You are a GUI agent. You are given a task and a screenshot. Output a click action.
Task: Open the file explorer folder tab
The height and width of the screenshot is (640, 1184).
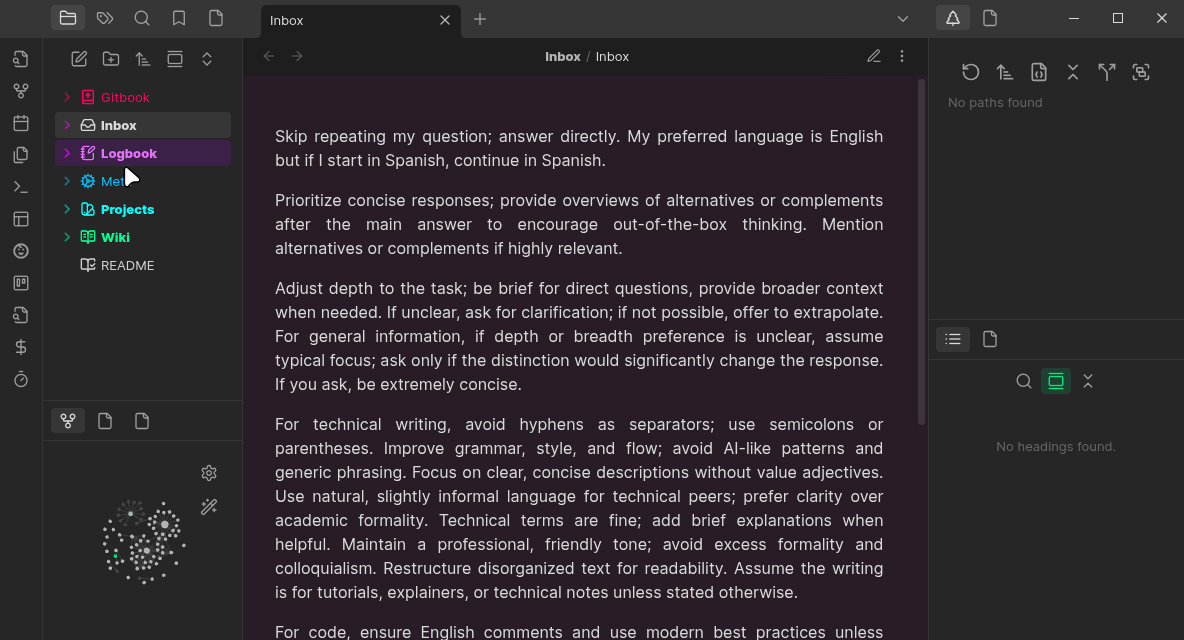[68, 18]
